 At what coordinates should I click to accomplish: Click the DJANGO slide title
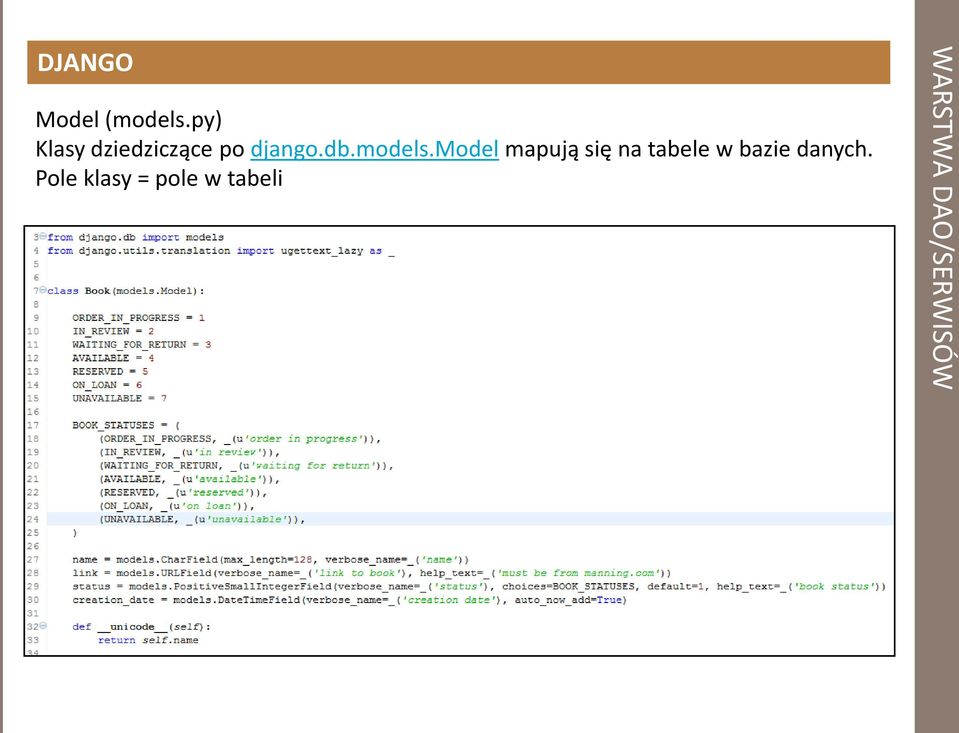(x=85, y=62)
